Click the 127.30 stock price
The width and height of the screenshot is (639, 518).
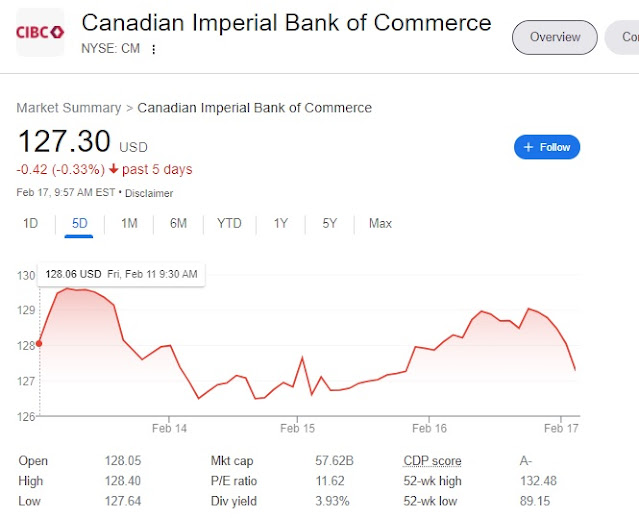click(x=63, y=142)
